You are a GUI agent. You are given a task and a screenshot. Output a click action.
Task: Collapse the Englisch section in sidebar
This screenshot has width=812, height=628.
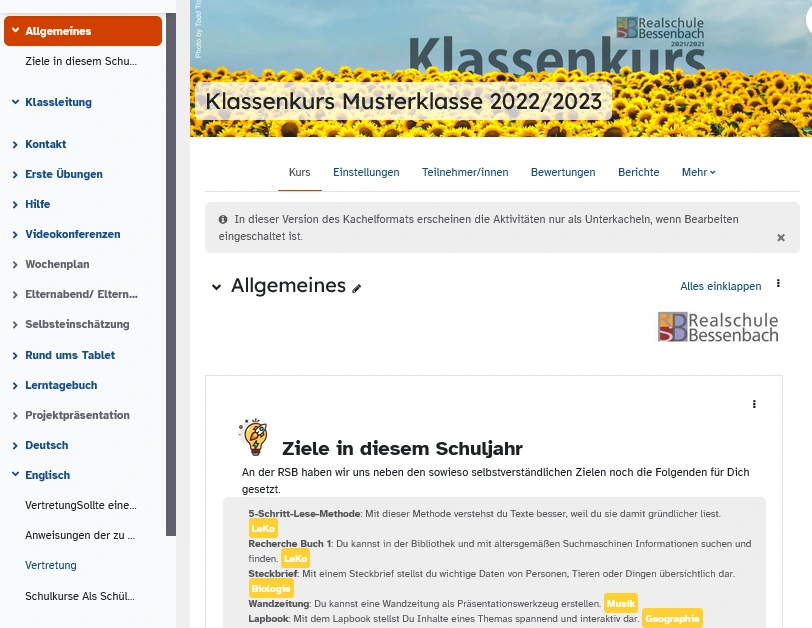pyautogui.click(x=15, y=475)
